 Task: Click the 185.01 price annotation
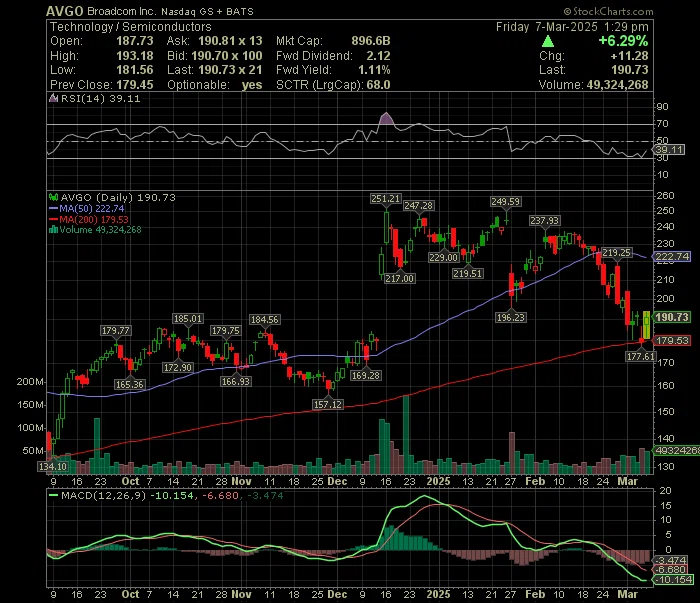tap(188, 319)
